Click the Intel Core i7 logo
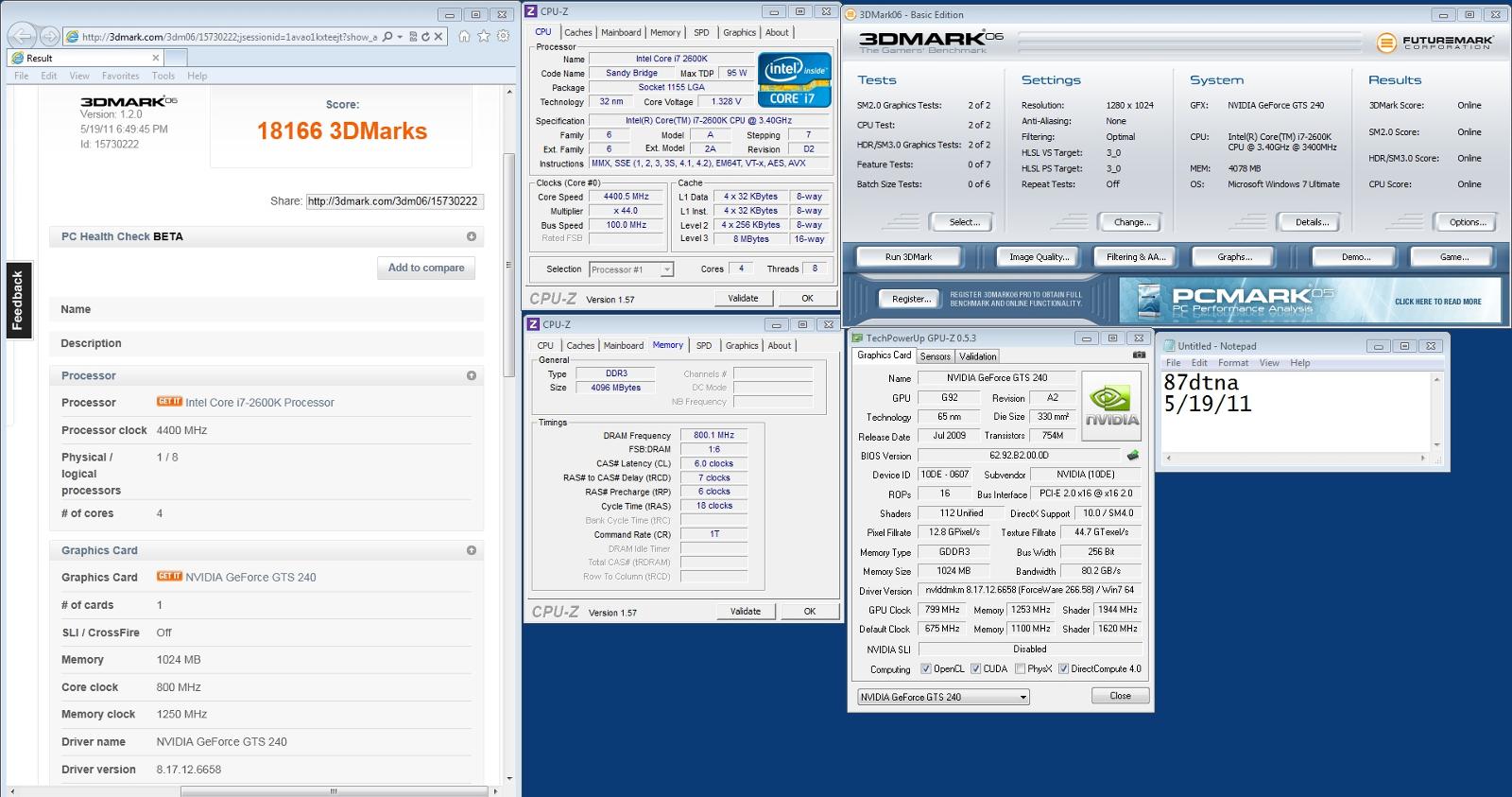Image resolution: width=1512 pixels, height=797 pixels. [796, 79]
